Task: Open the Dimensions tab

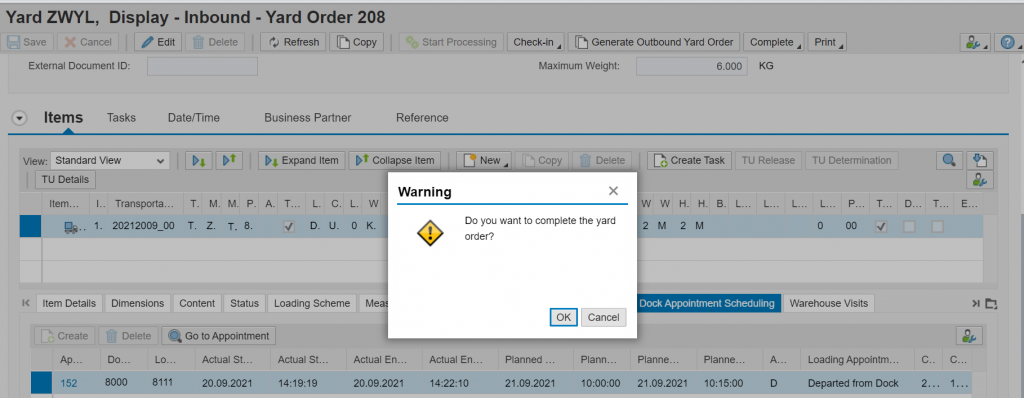Action: 138,303
